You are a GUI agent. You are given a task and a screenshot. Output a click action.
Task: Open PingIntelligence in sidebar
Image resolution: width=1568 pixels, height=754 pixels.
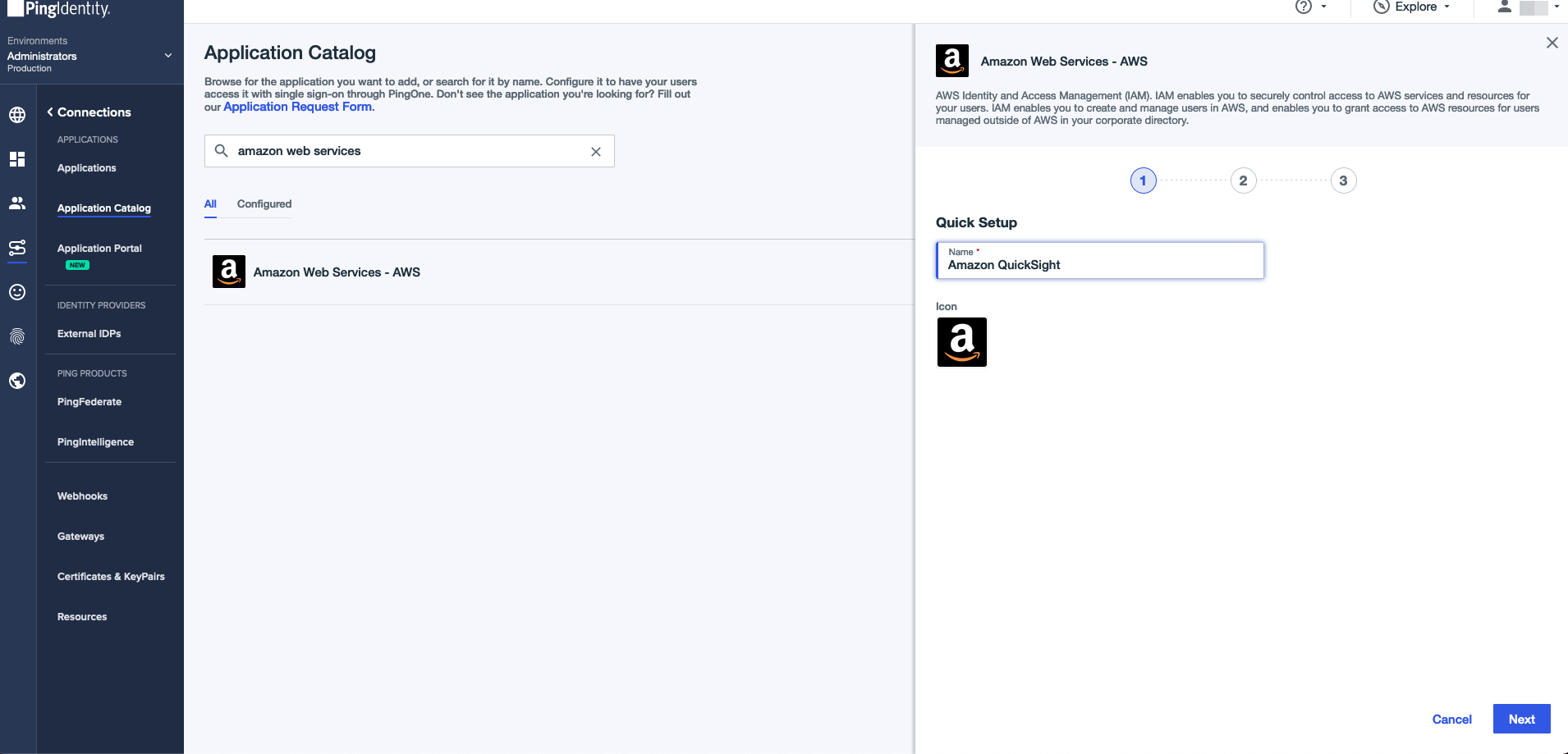[x=95, y=442]
